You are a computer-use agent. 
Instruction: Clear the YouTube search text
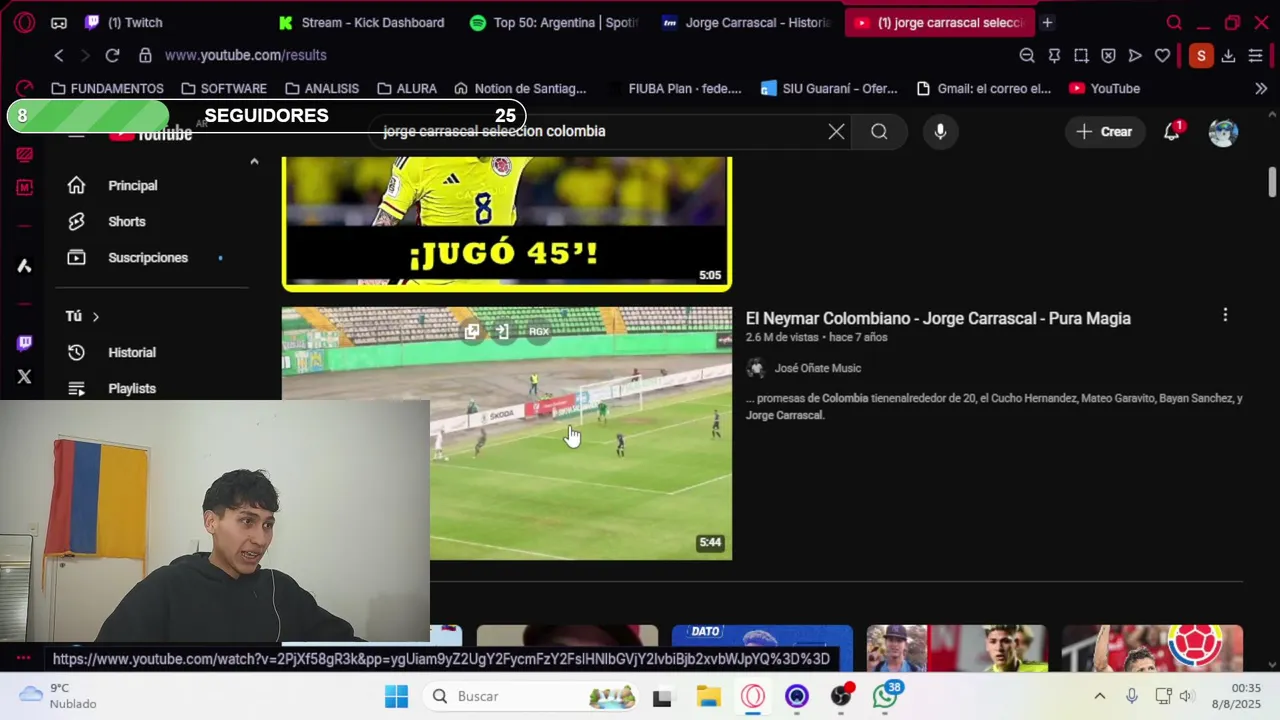(x=836, y=131)
